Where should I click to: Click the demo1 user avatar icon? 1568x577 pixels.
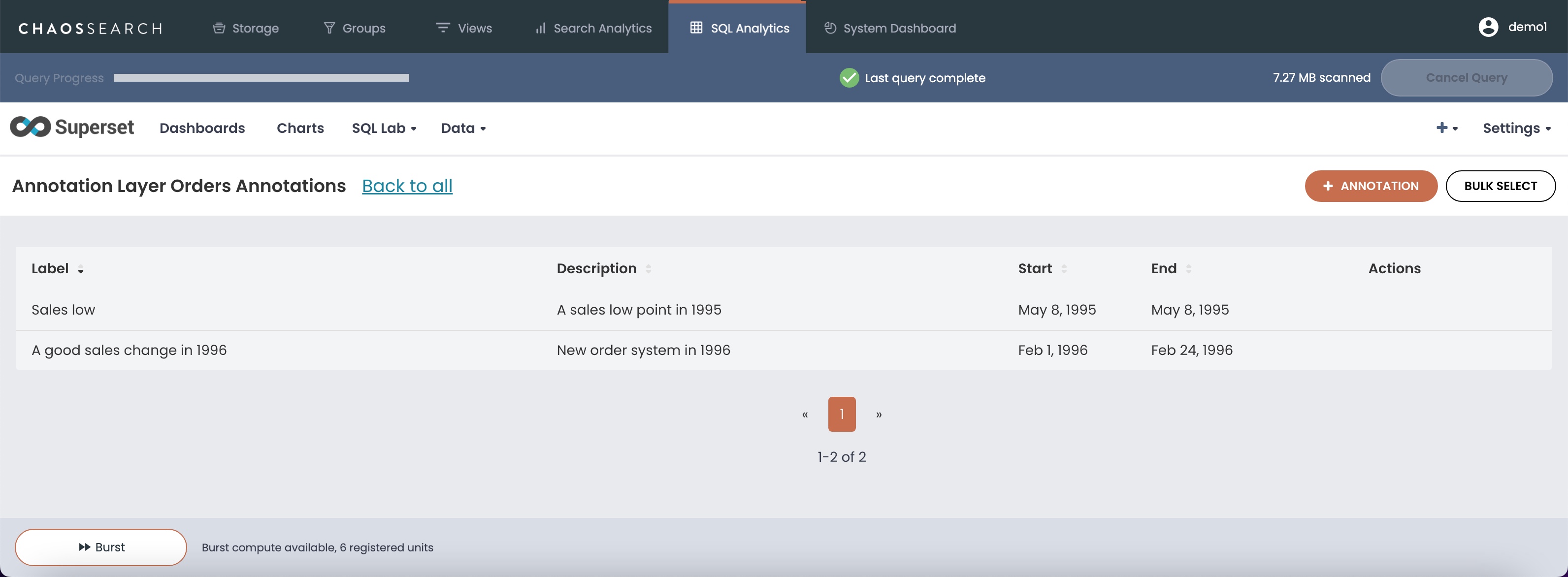[1488, 28]
